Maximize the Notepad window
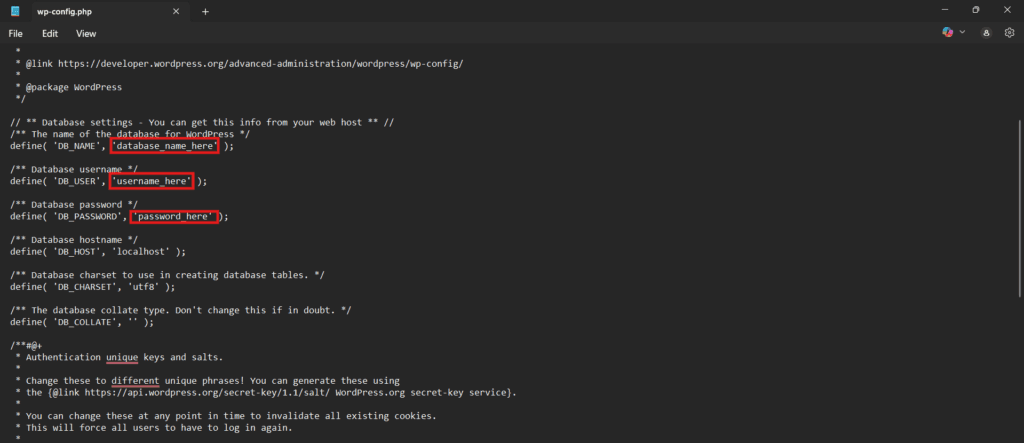This screenshot has width=1024, height=443. (976, 10)
